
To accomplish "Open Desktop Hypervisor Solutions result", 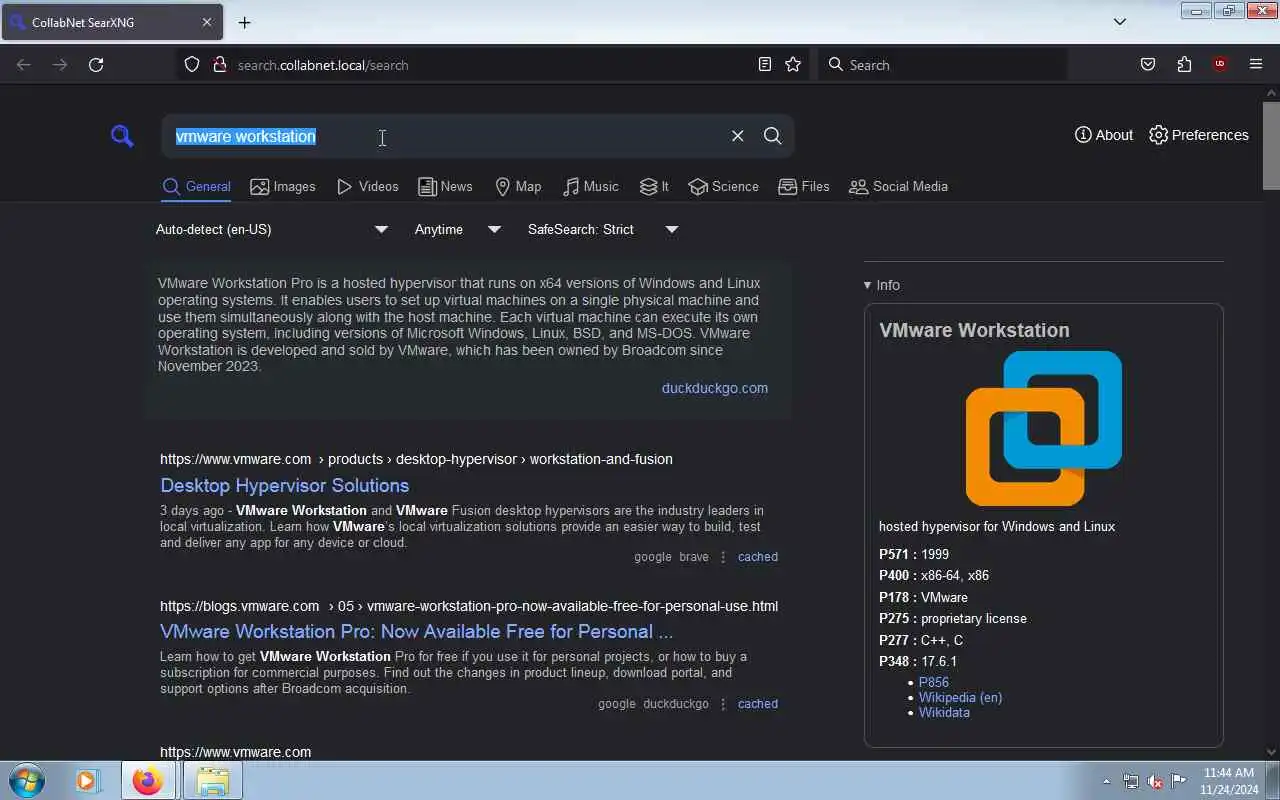I will click(285, 485).
